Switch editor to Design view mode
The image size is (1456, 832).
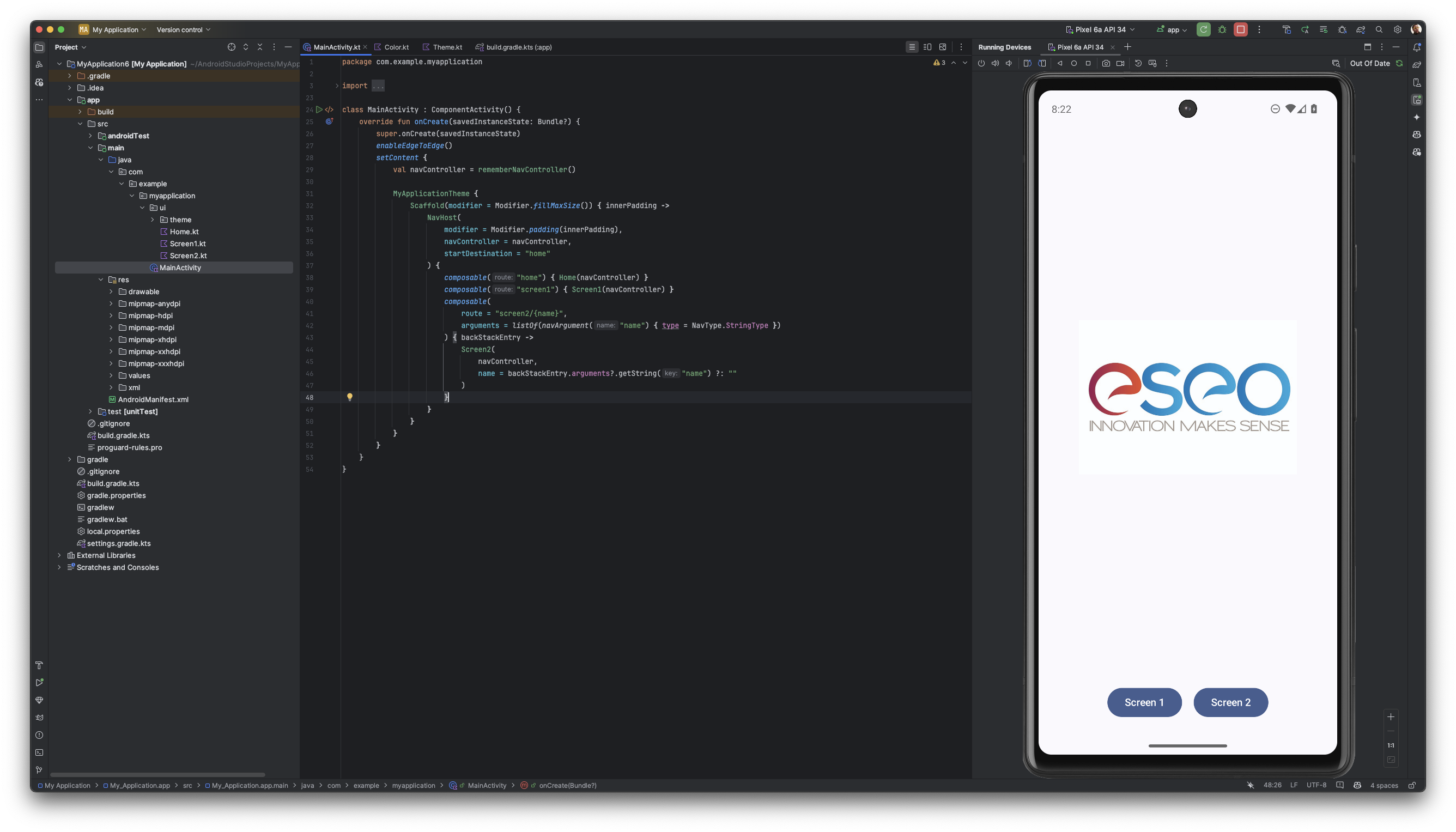[x=942, y=47]
